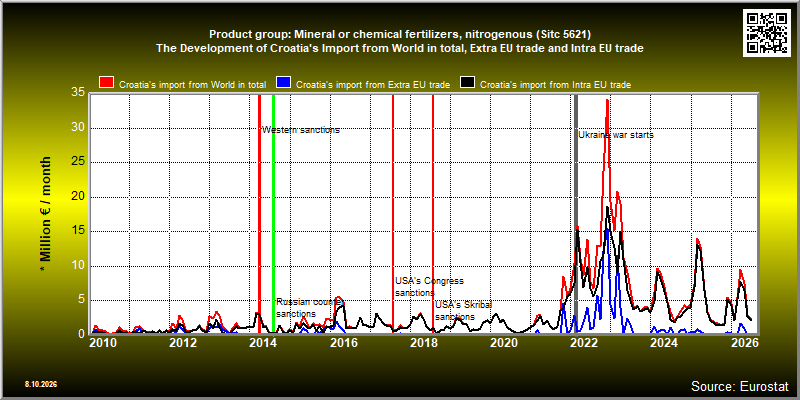Click the subtitle about Croatia's Import development
This screenshot has width=800, height=400.
click(400, 49)
